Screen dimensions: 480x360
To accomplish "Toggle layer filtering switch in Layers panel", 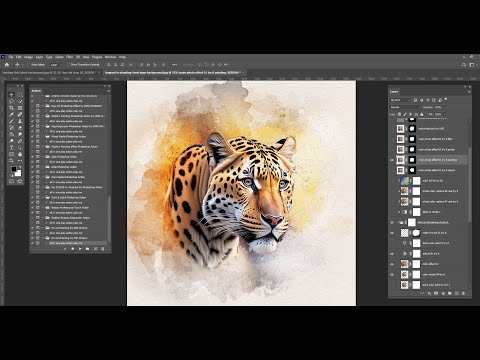I will [x=446, y=99].
